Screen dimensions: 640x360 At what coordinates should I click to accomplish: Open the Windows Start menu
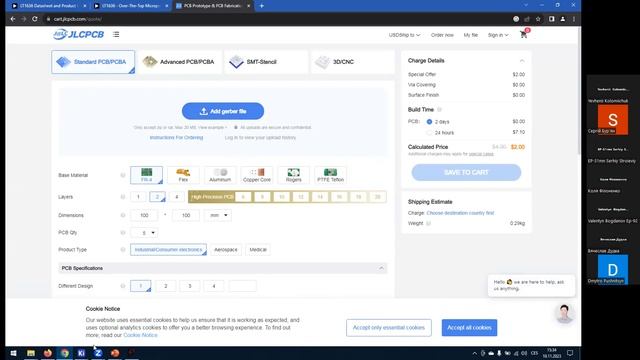[13, 353]
